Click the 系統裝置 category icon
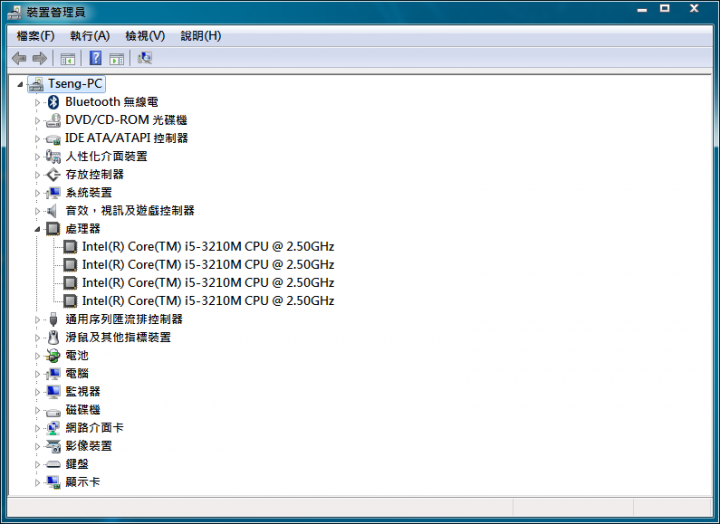The image size is (720, 524). [53, 193]
